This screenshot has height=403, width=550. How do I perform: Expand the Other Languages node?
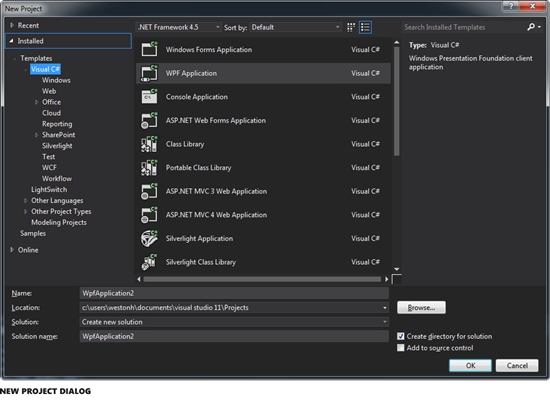click(26, 201)
